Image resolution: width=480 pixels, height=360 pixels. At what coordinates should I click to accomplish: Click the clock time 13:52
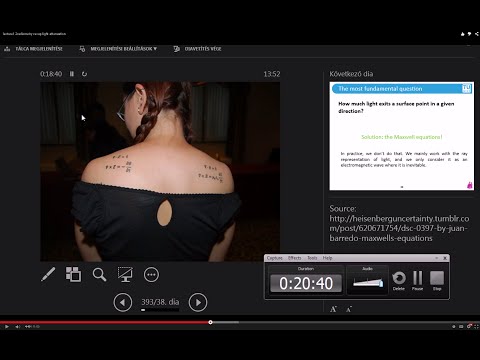(272, 74)
